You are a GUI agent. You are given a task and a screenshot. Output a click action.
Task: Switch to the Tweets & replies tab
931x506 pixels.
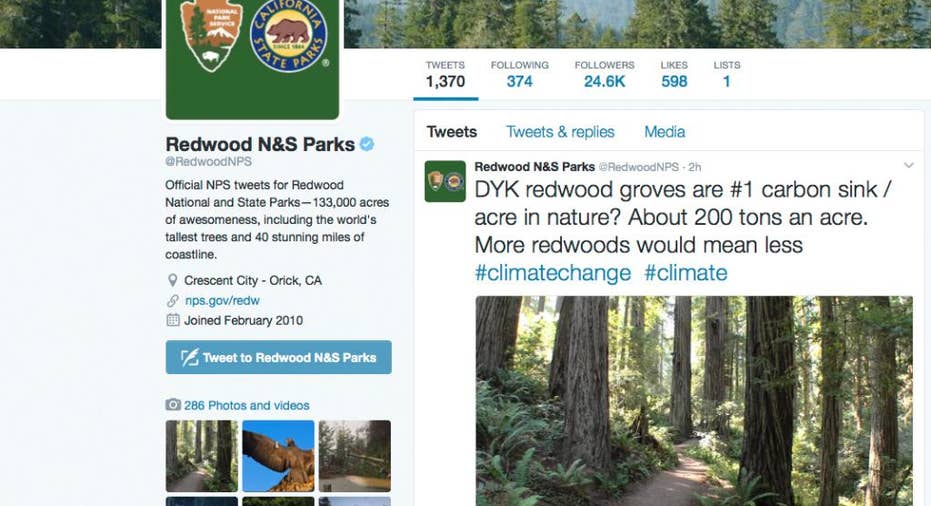coord(560,132)
